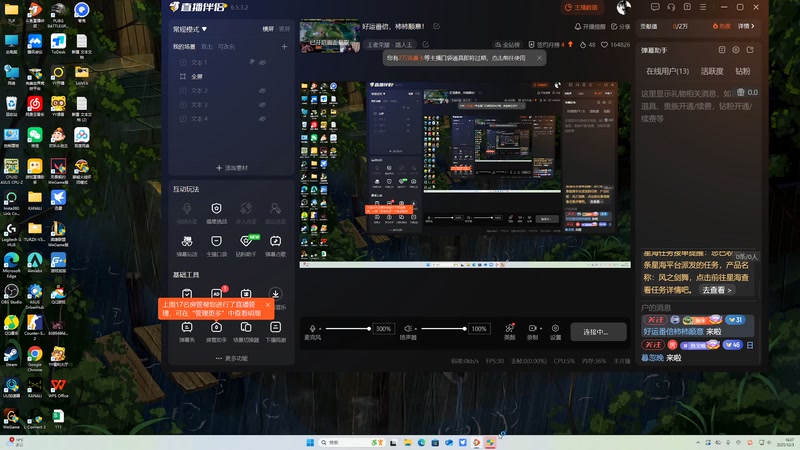800x450 pixels.
Task: Open the 常规模式 mode dropdown
Action: point(190,29)
